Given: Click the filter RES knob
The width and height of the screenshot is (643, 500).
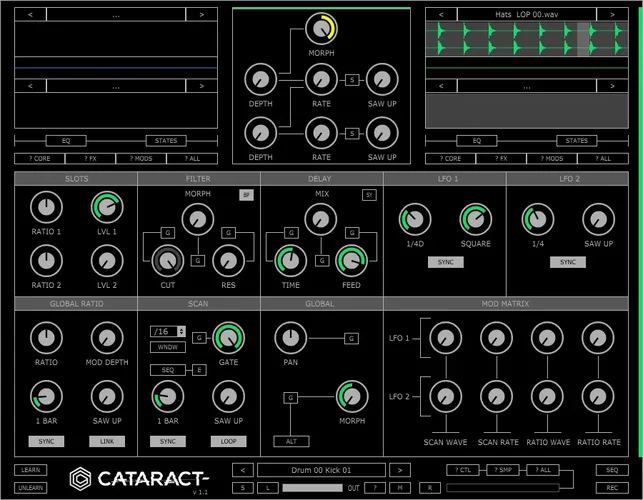Looking at the screenshot, I should tap(228, 261).
